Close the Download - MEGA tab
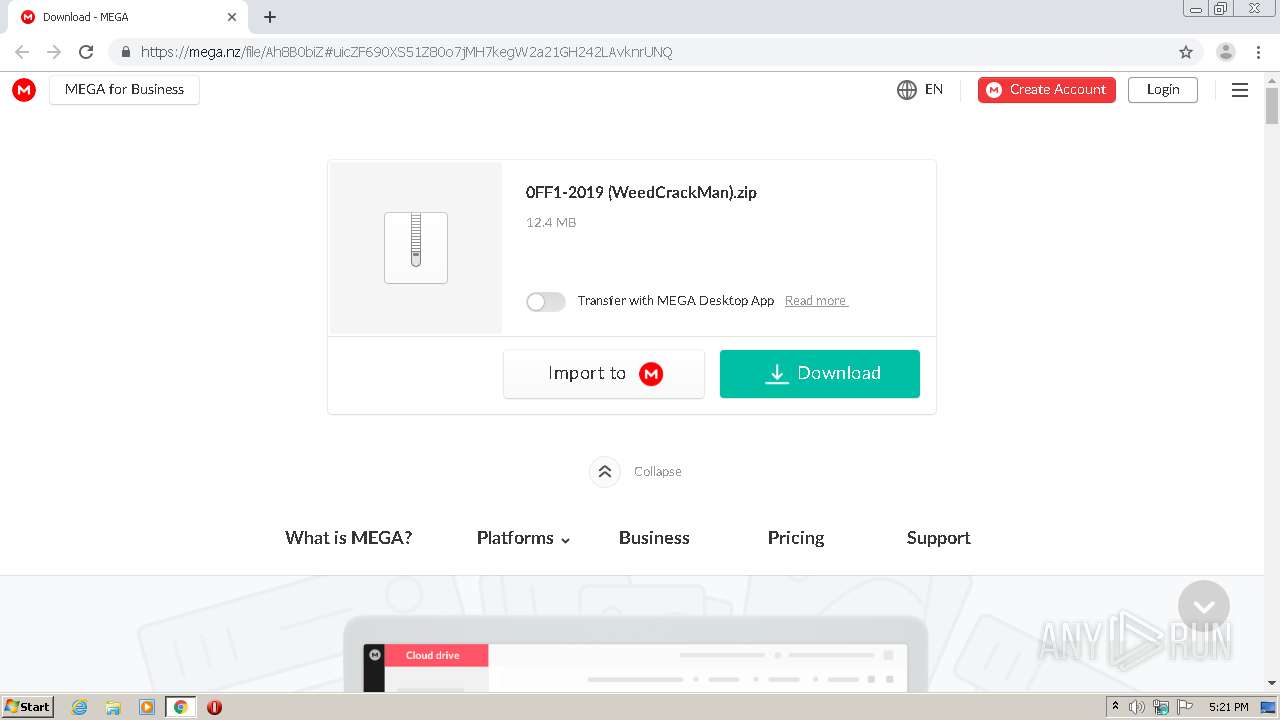1280x720 pixels. click(x=232, y=17)
